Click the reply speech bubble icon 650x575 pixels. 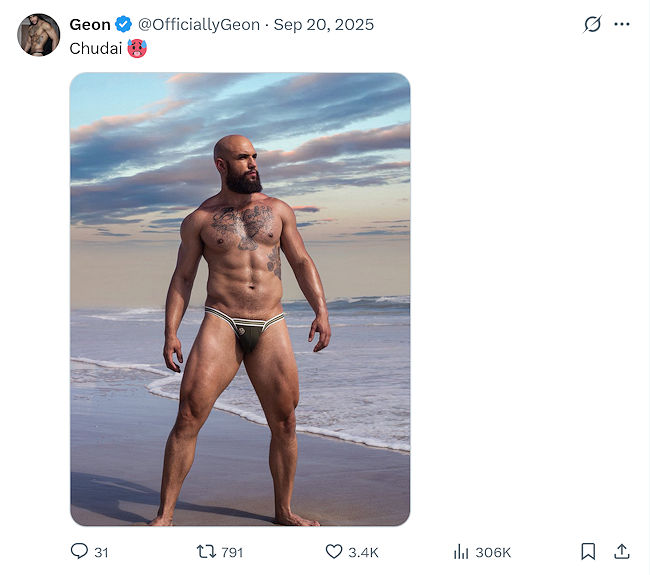[x=79, y=551]
